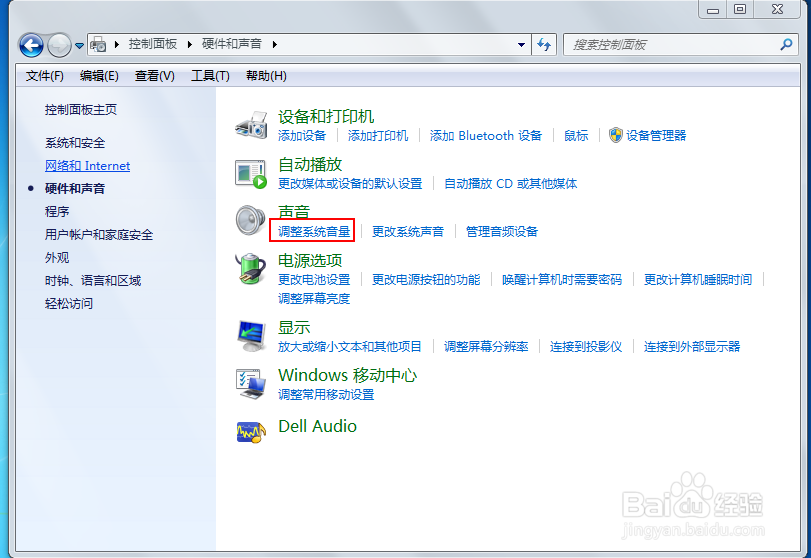
Task: Open the recent pages dropdown arrow
Action: point(79,46)
